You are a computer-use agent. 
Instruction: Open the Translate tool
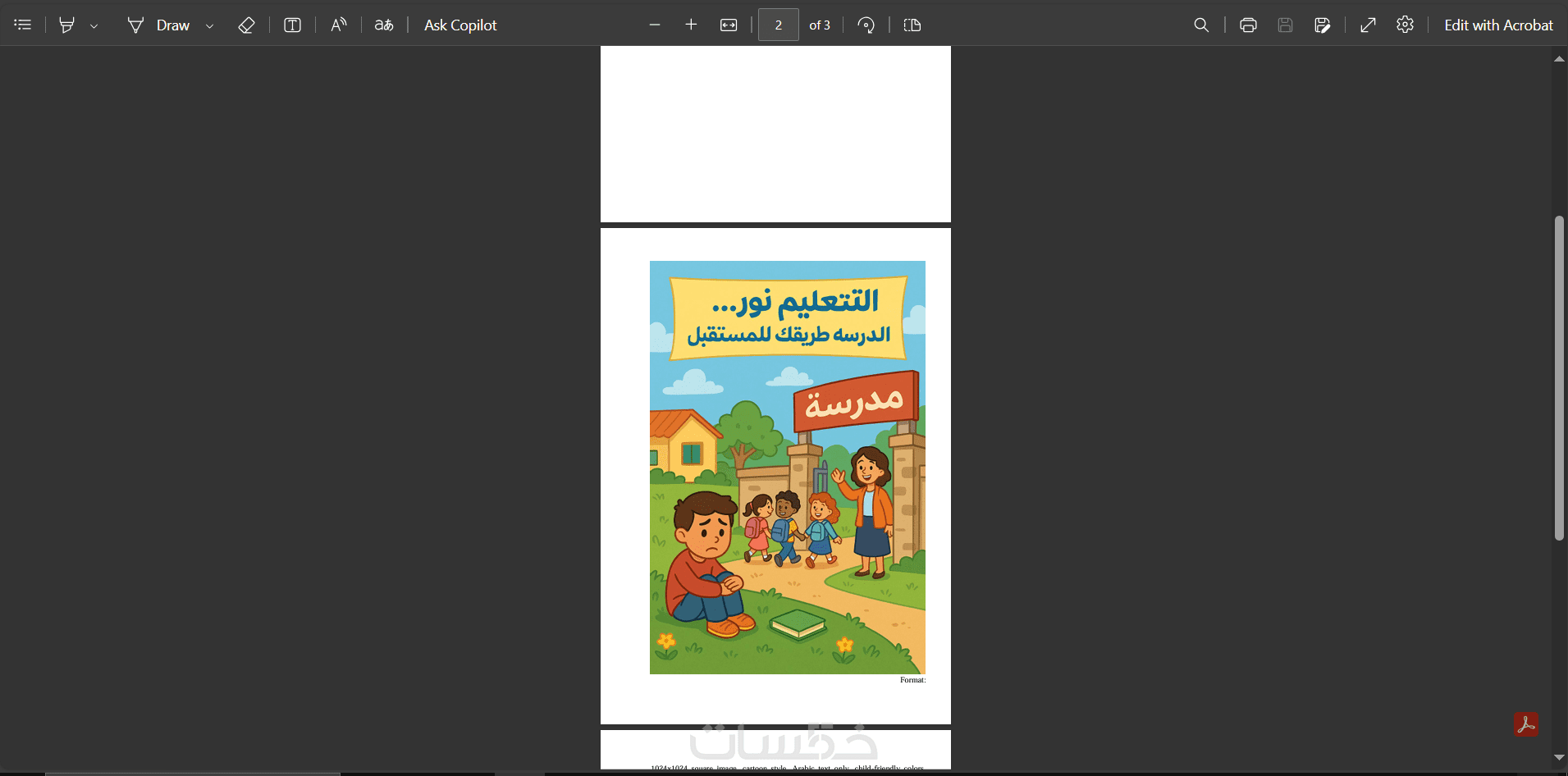pos(384,25)
